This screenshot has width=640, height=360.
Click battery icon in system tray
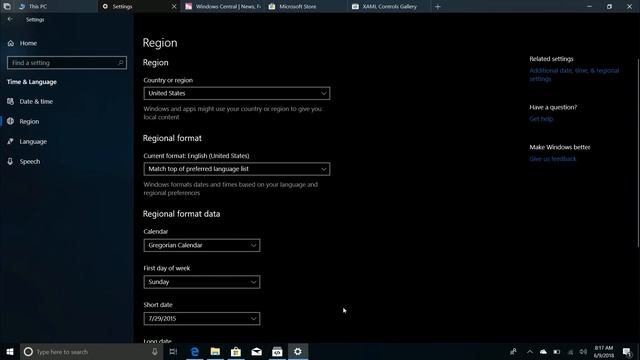pyautogui.click(x=557, y=351)
